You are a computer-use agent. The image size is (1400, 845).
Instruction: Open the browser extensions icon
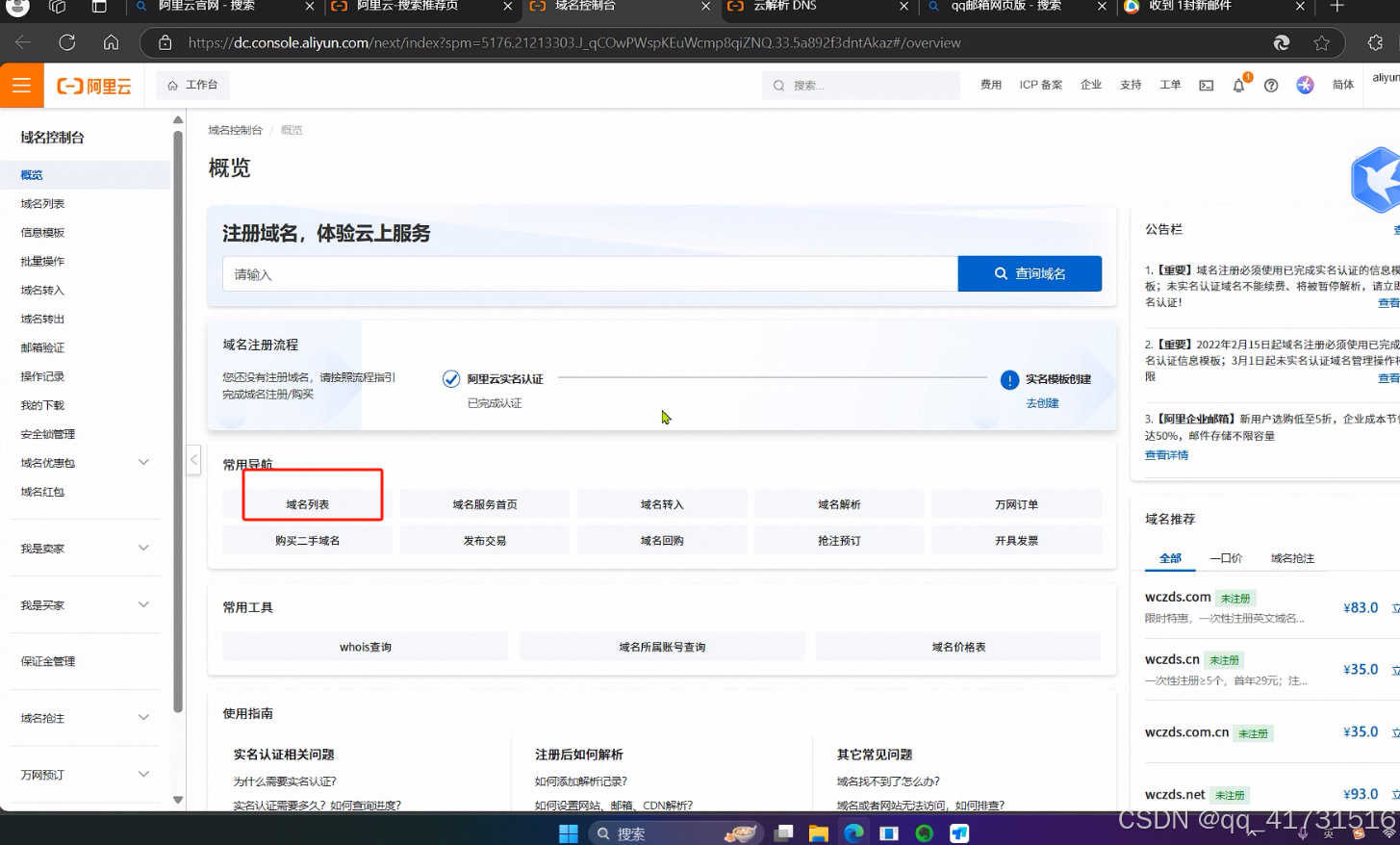click(x=1375, y=42)
